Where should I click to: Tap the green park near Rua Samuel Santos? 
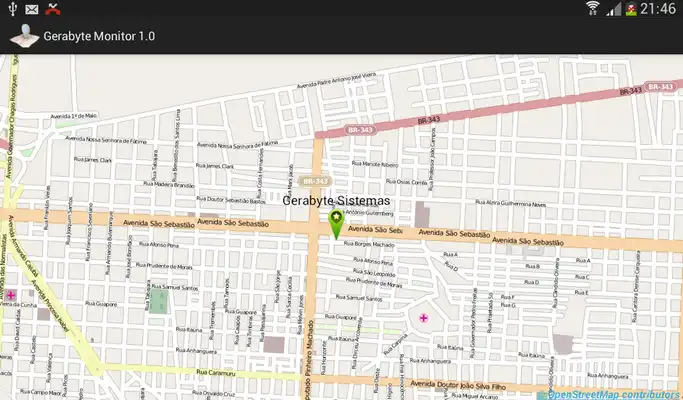click(160, 298)
